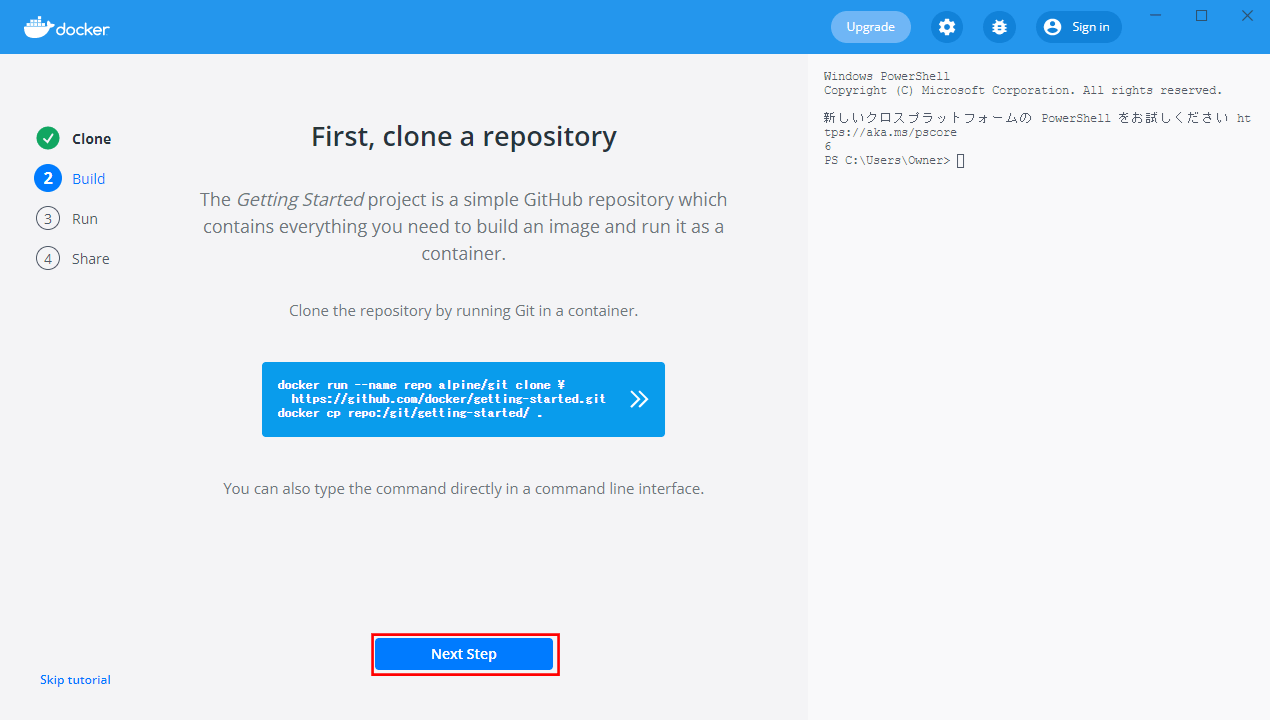Click the 'Copyright (C) Microsoft Corporation' line
The height and width of the screenshot is (720, 1270).
[x=1023, y=90]
